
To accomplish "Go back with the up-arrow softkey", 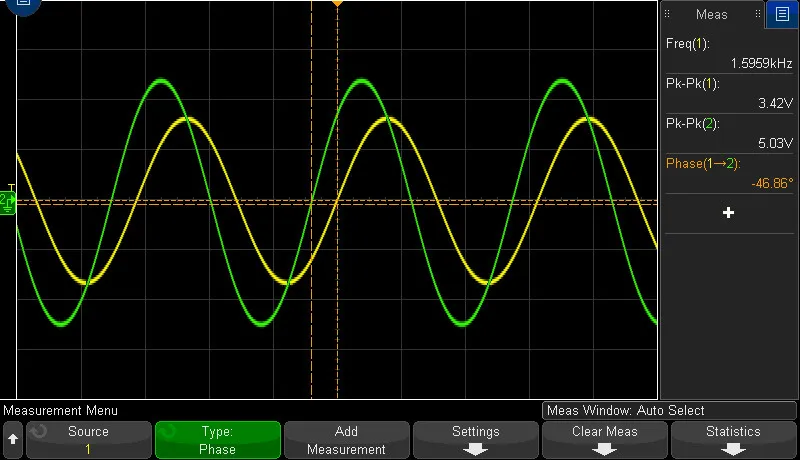I will pos(13,440).
